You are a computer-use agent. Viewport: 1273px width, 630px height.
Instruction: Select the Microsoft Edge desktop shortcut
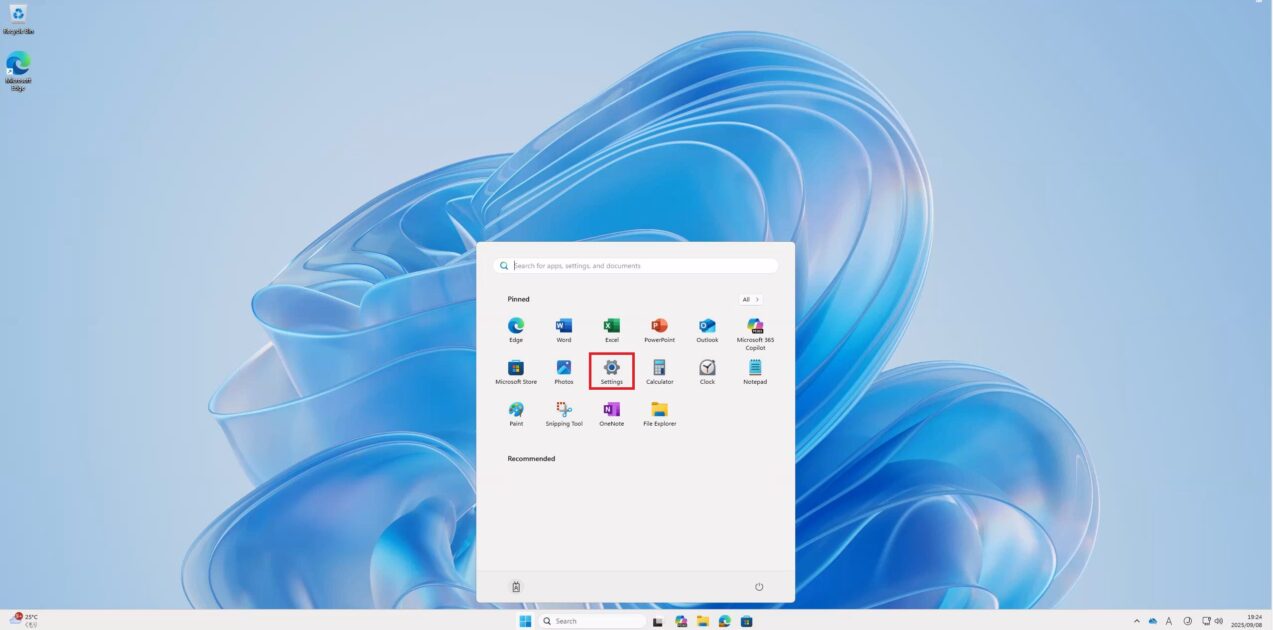[x=18, y=71]
